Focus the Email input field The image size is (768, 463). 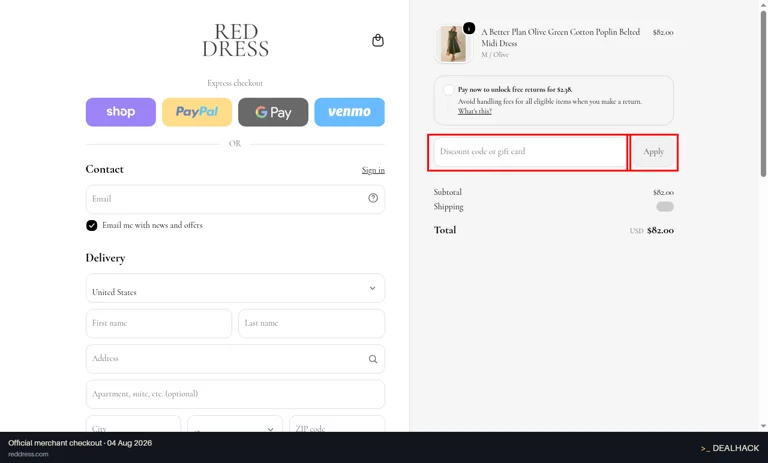(235, 199)
